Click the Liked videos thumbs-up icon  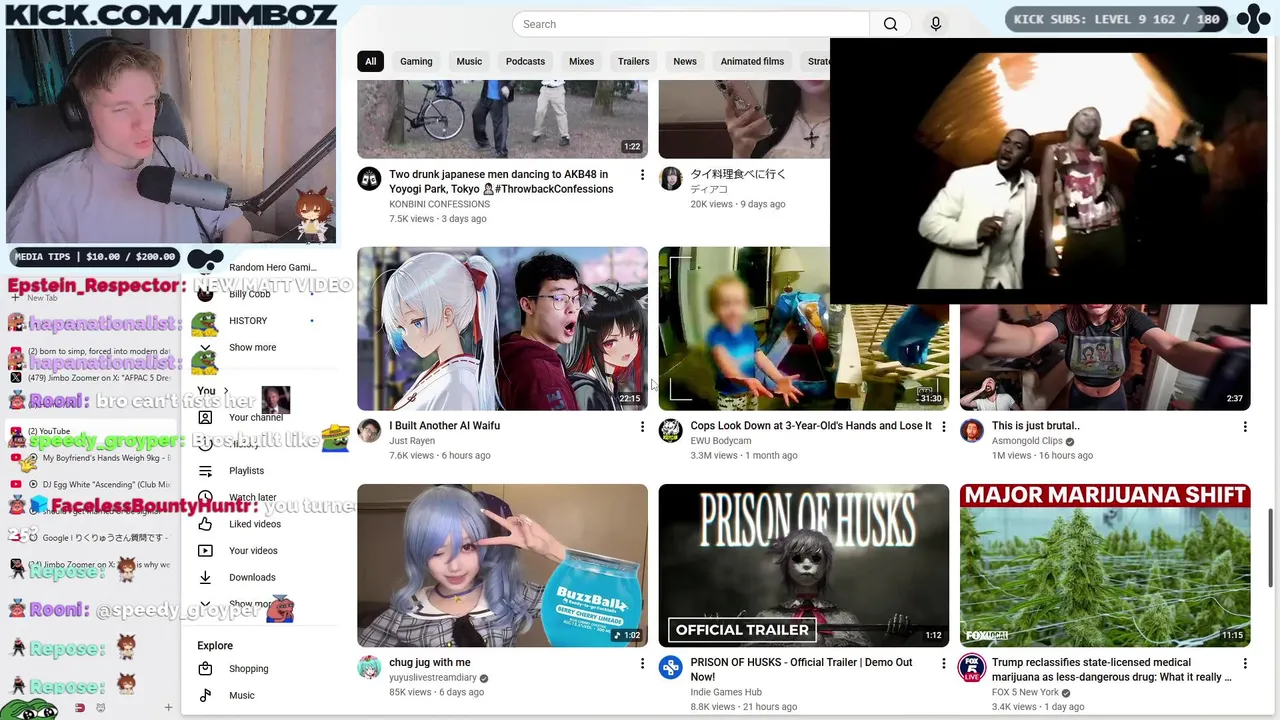click(205, 524)
